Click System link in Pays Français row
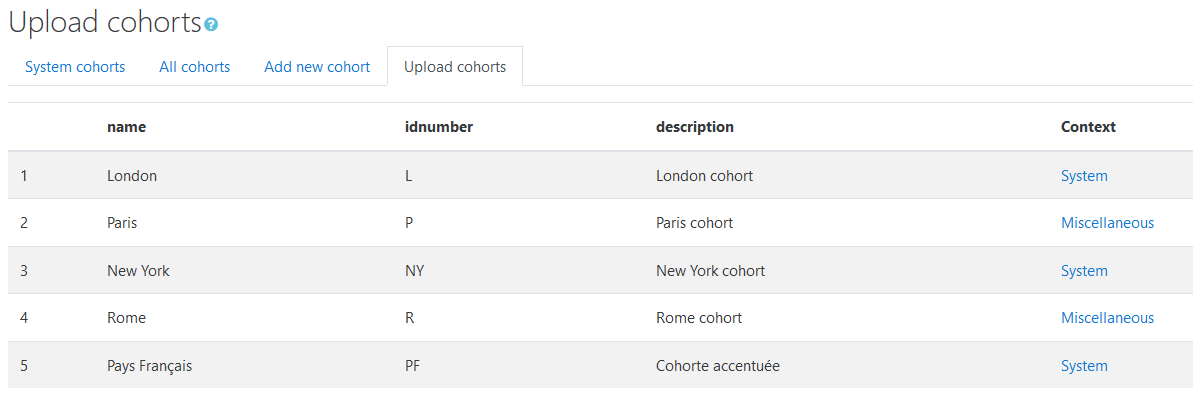This screenshot has width=1193, height=400. (1084, 366)
